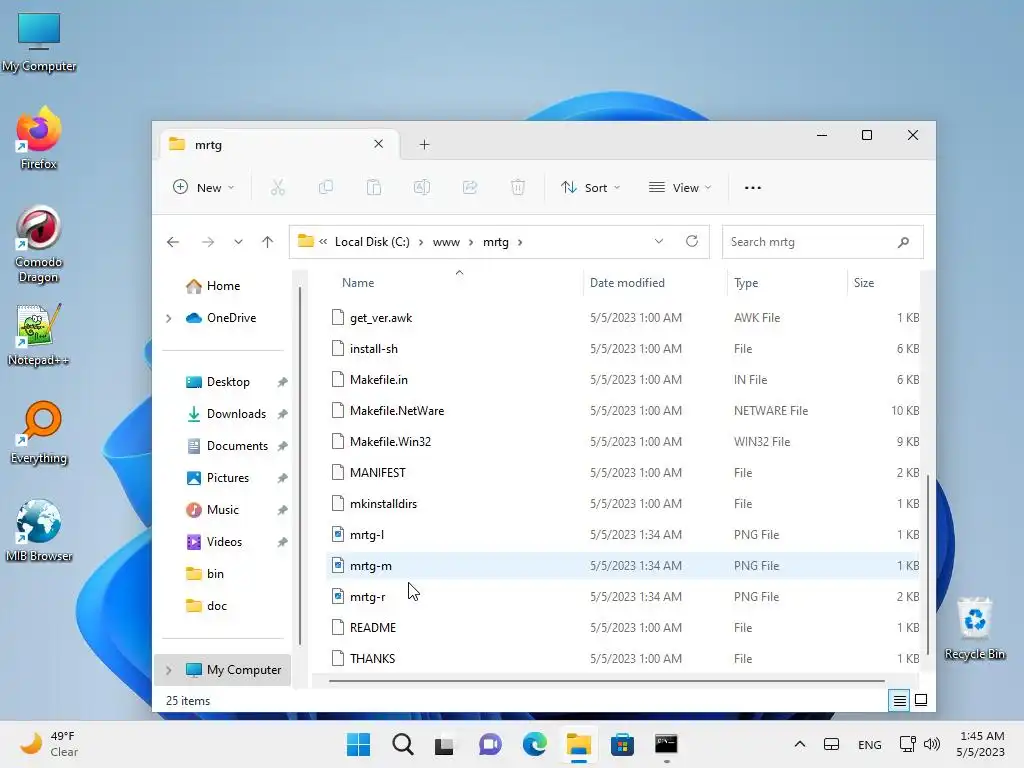
Task: Add a new Explorer tab
Action: click(424, 144)
